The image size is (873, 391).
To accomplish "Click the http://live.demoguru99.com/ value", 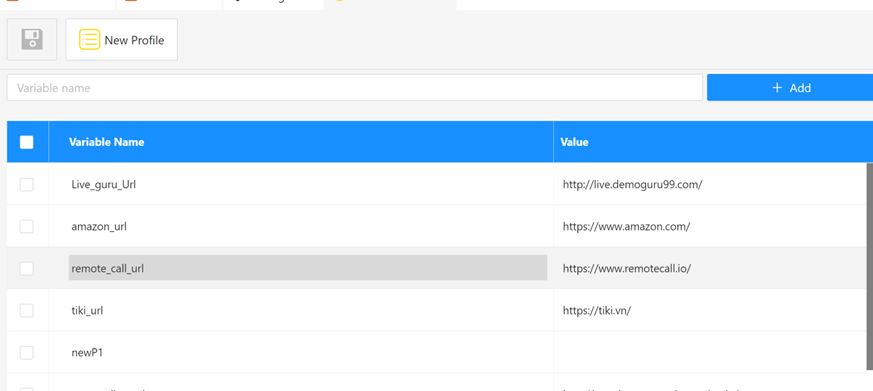I will 632,184.
